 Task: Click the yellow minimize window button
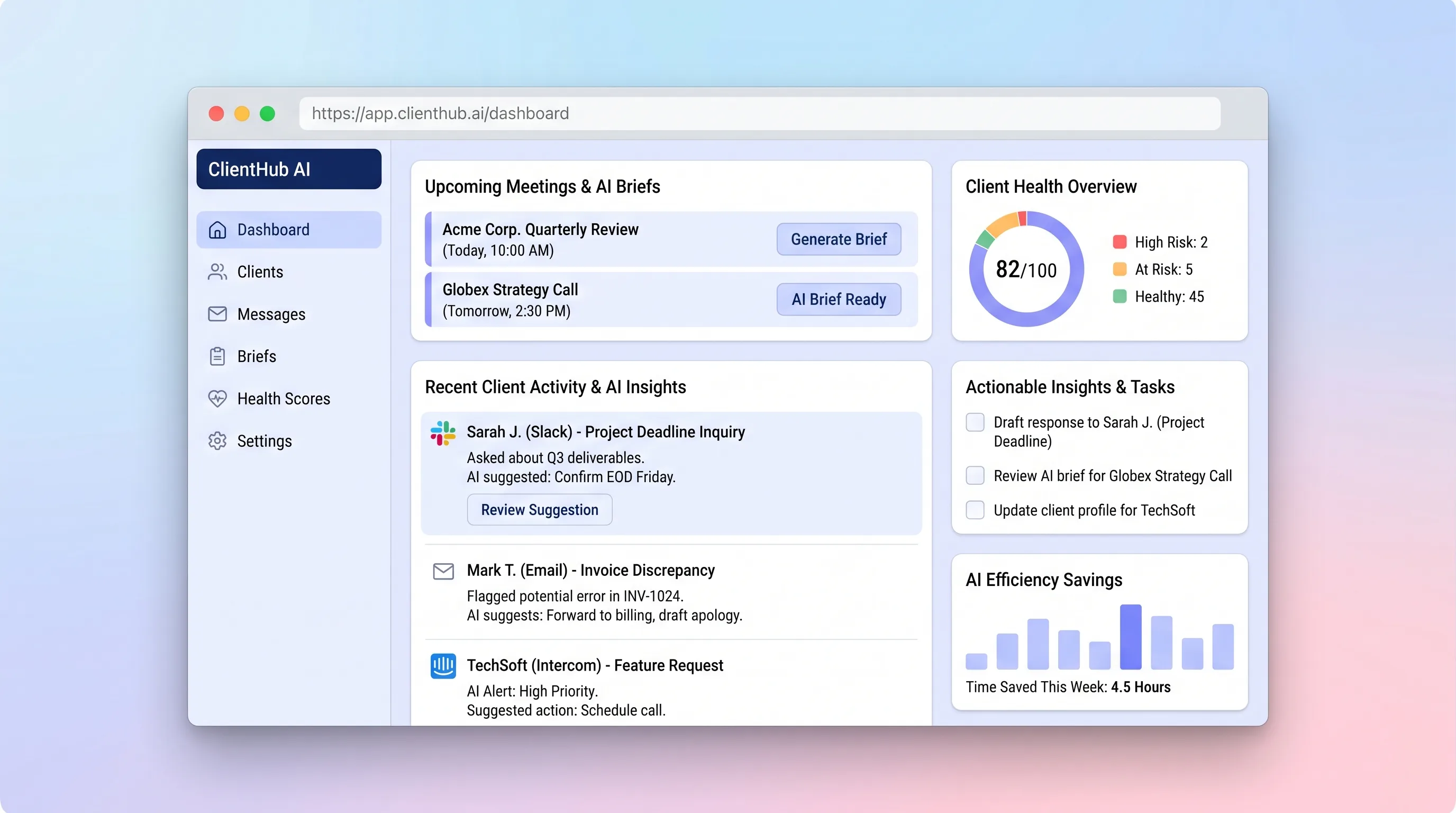tap(242, 114)
